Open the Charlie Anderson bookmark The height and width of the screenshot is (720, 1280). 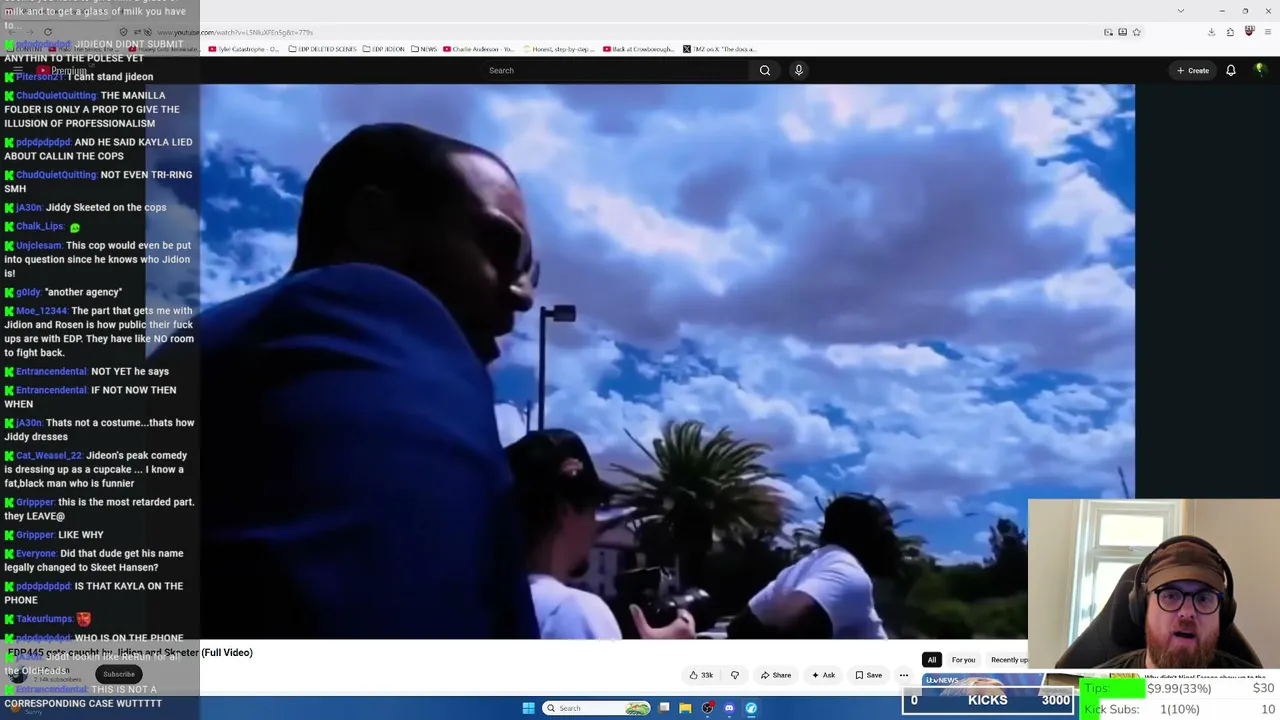[x=479, y=49]
